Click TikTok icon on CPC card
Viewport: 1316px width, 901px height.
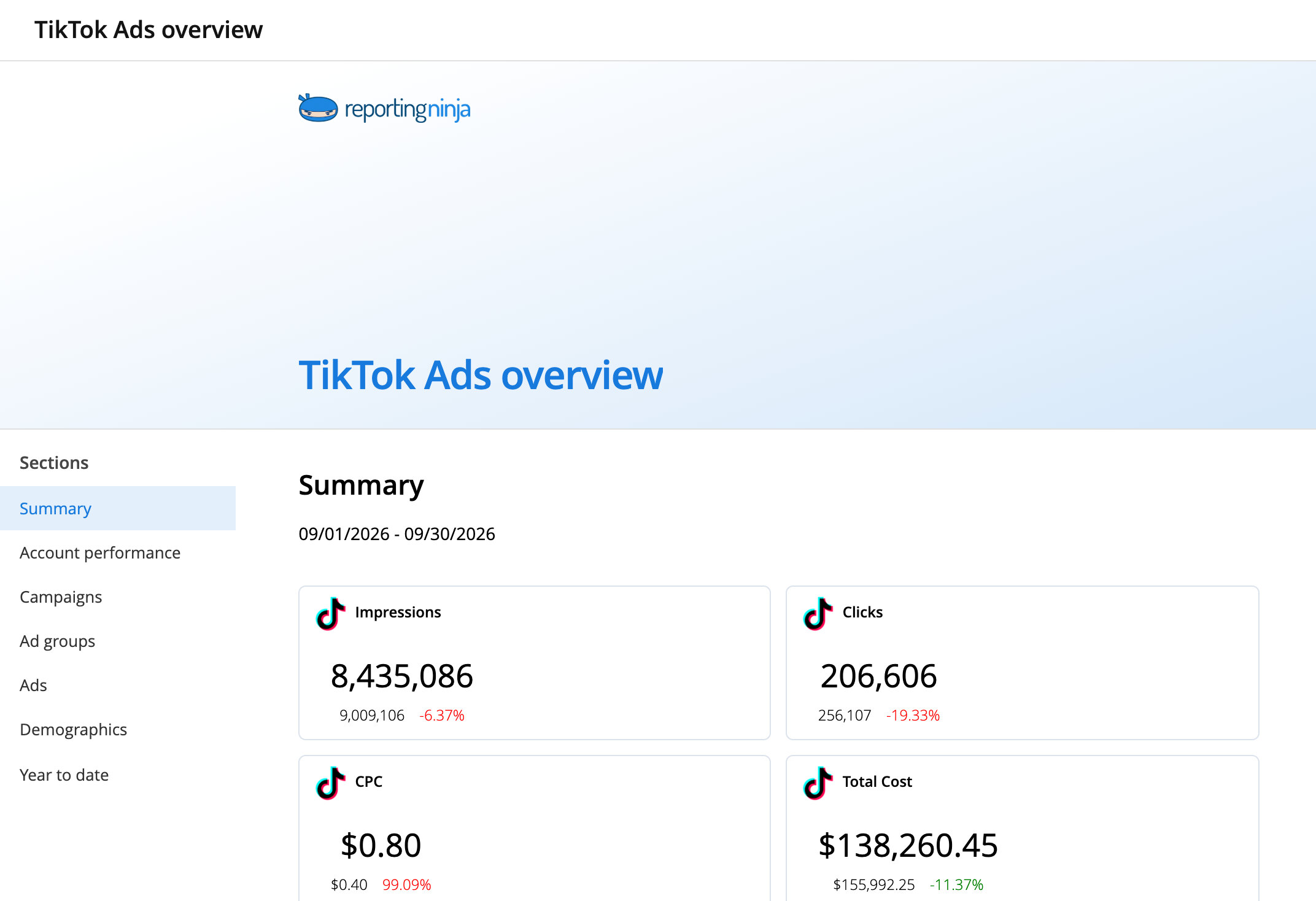[x=330, y=783]
